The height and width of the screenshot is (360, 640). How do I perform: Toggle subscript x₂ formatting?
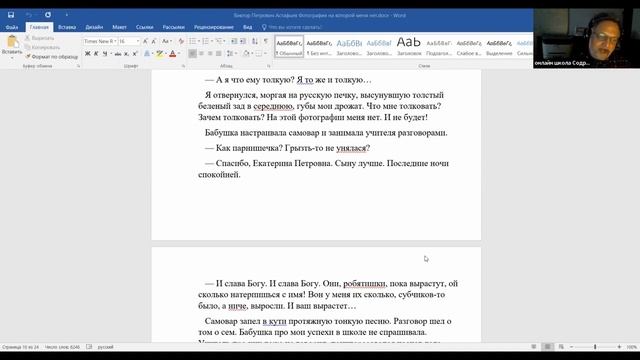coord(127,53)
